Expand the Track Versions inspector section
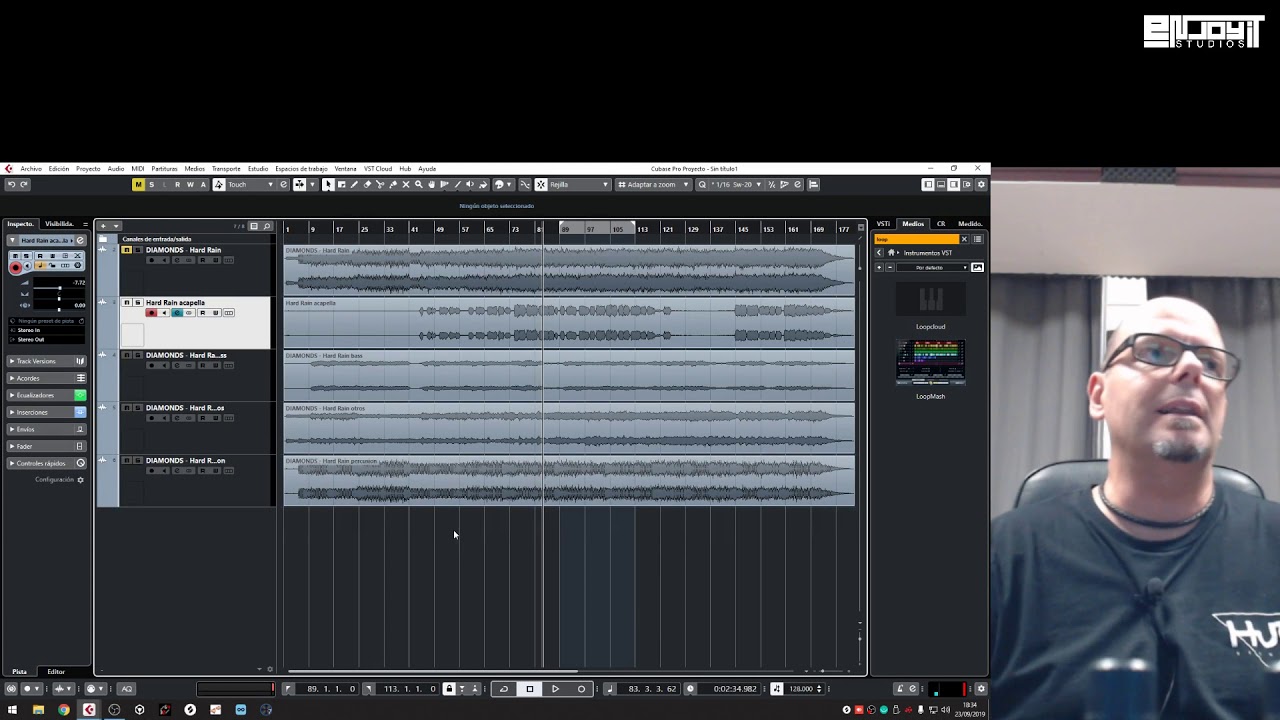Viewport: 1280px width, 720px height. coord(46,361)
